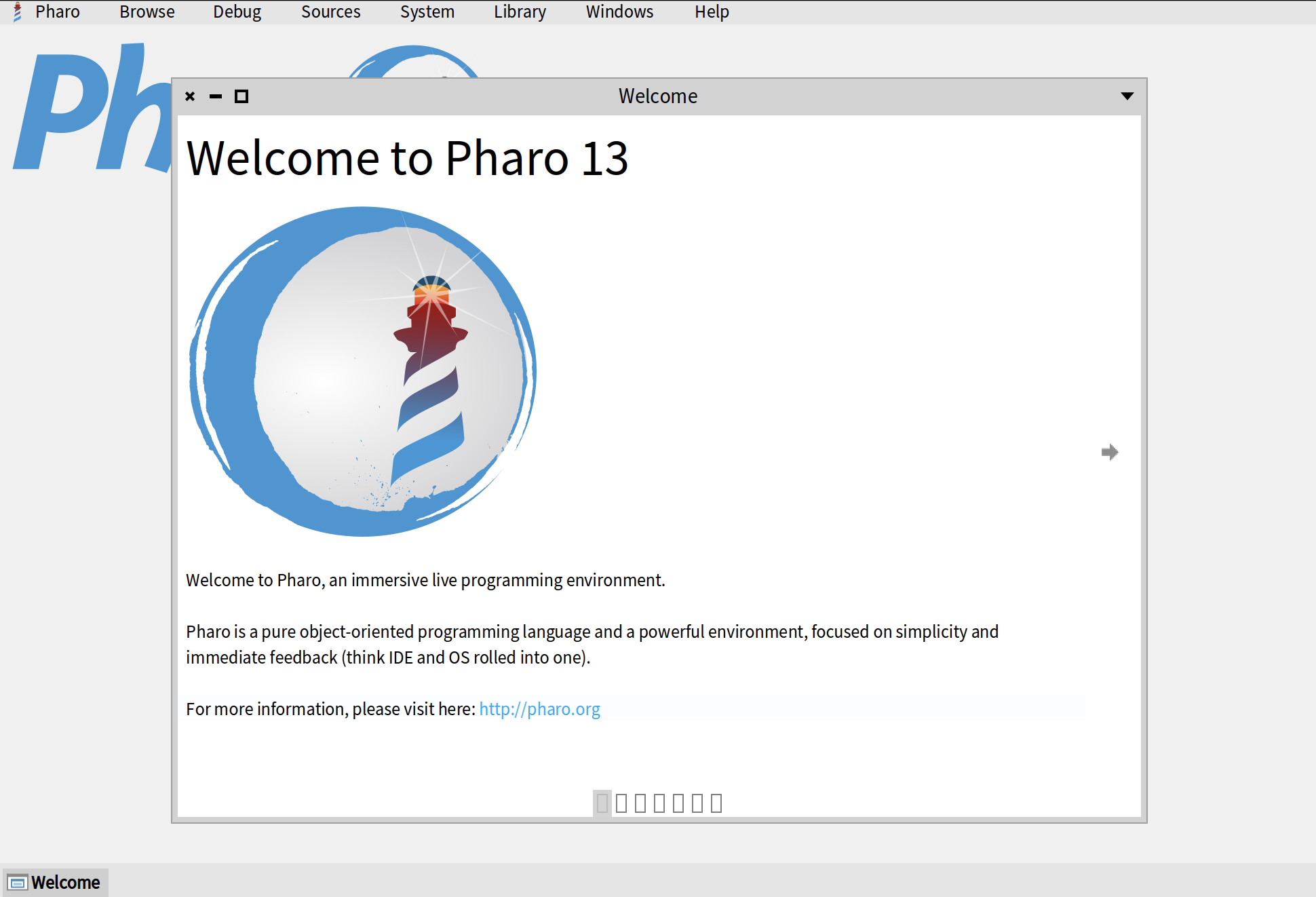Open the Debug menu
Image resolution: width=1316 pixels, height=897 pixels.
pyautogui.click(x=237, y=12)
